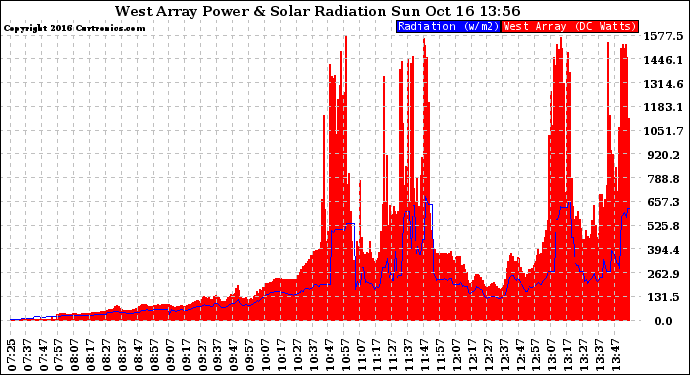
Task: Click the x-axis time label 13:17
Action: tap(567, 355)
